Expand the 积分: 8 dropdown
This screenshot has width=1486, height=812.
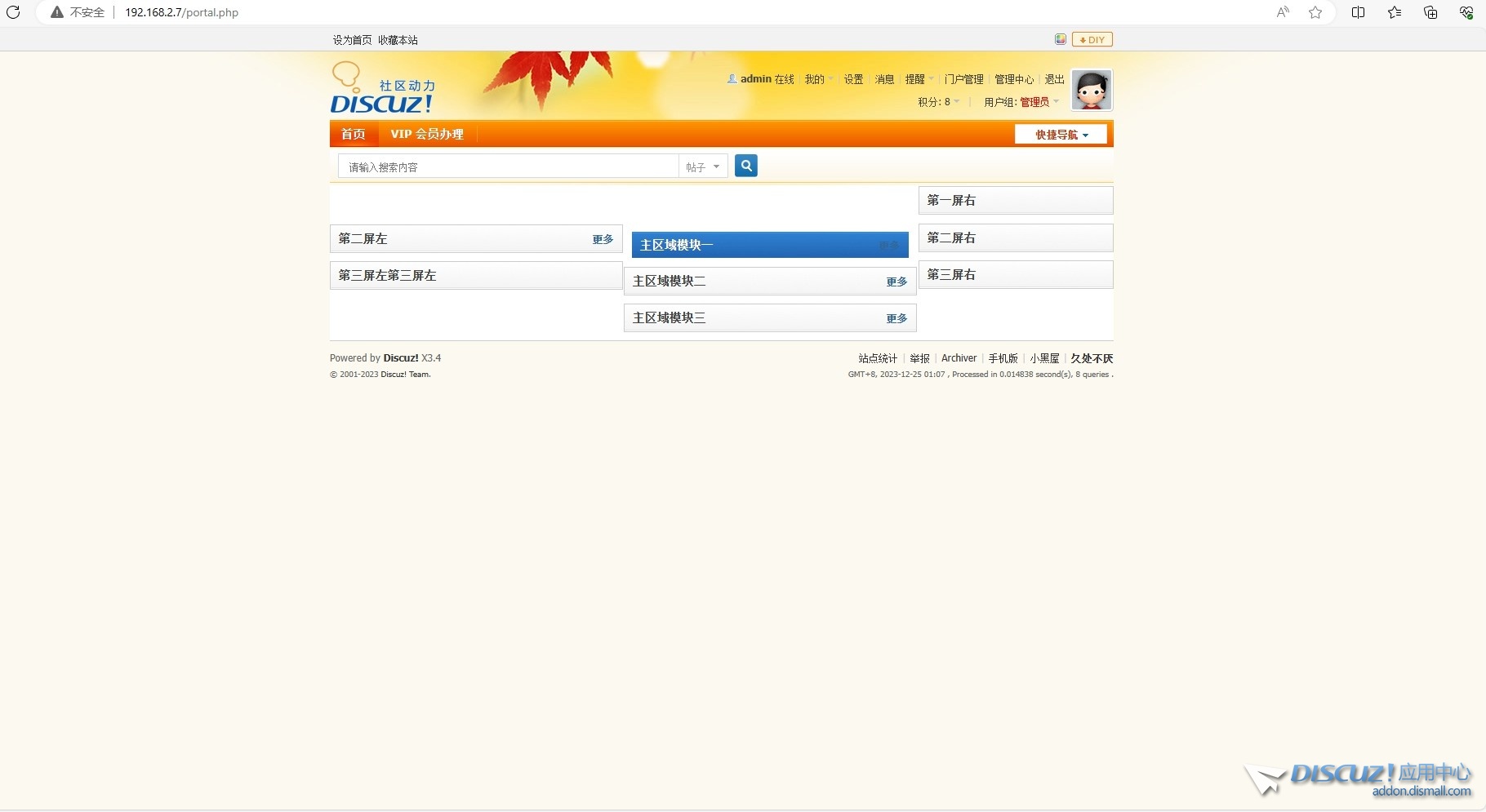pos(939,102)
